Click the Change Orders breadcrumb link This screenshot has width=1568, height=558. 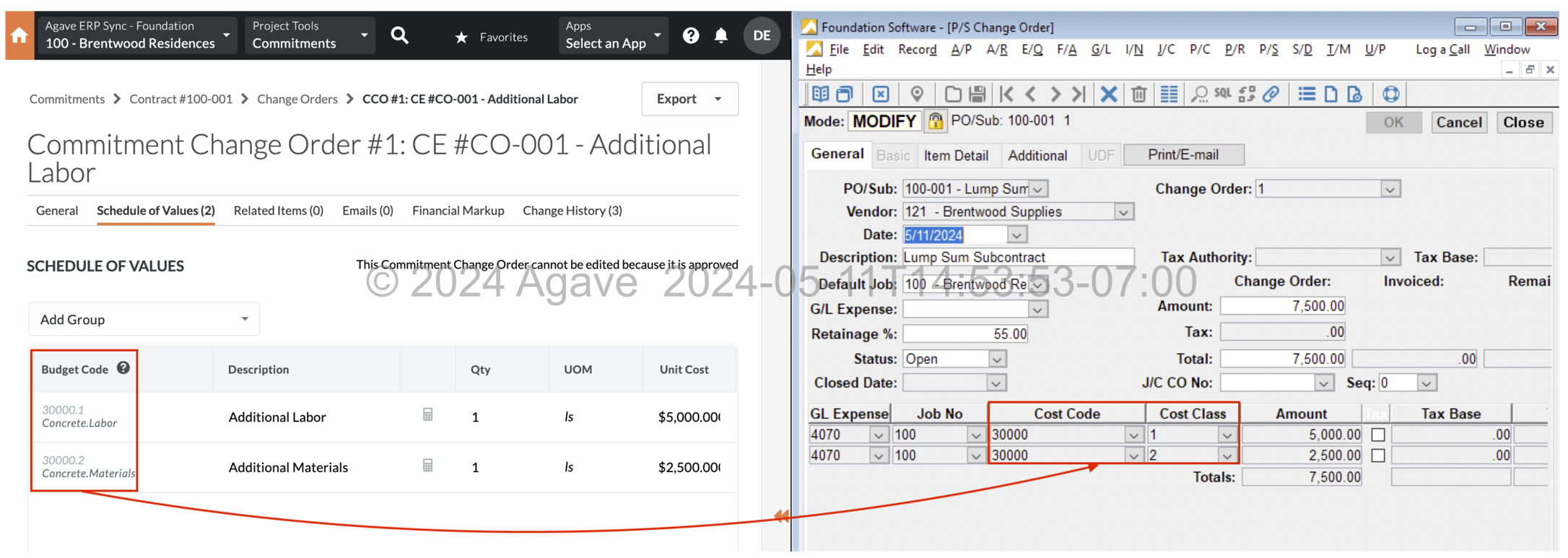(x=297, y=99)
